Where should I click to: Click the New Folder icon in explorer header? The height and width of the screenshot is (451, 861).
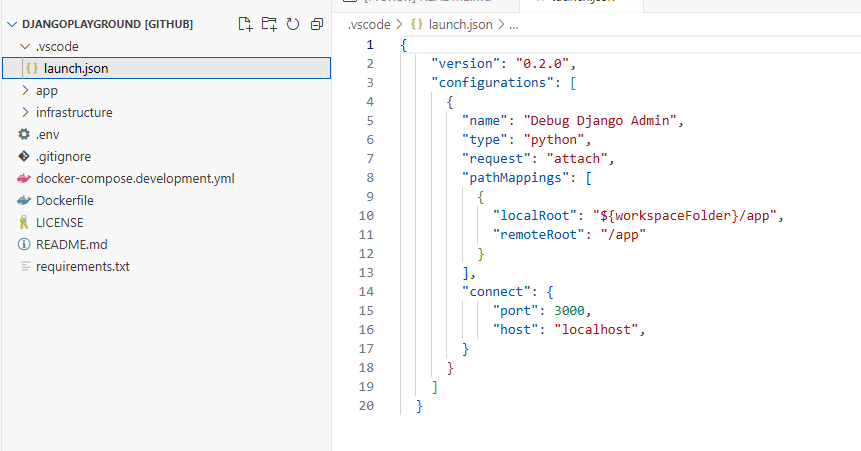[269, 24]
